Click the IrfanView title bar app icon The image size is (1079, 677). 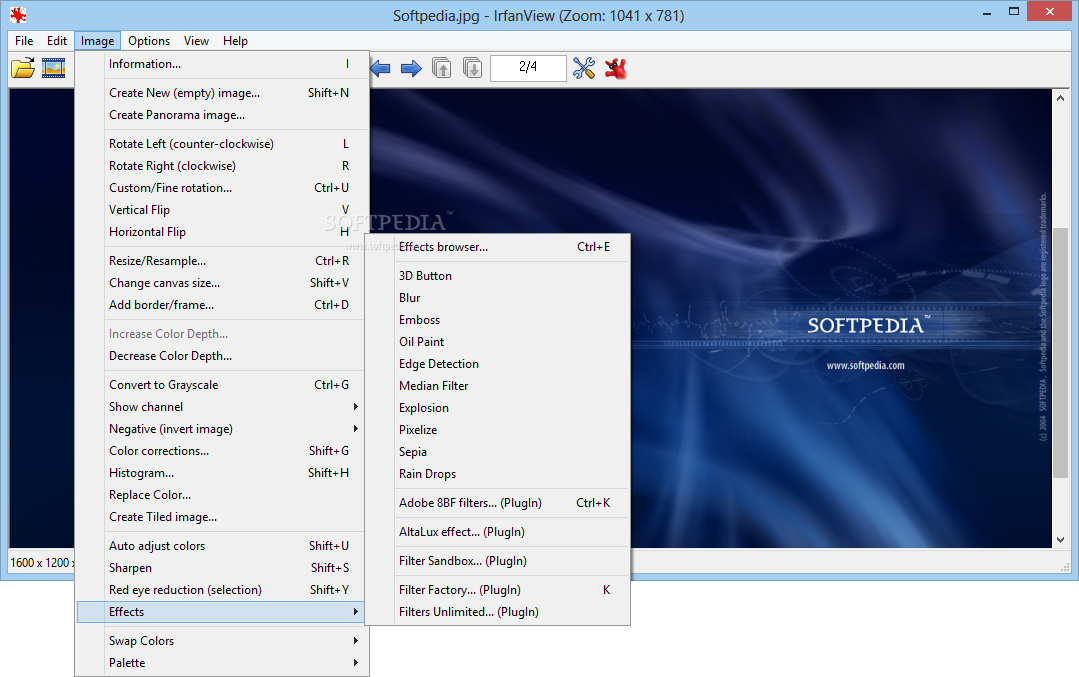pyautogui.click(x=18, y=14)
